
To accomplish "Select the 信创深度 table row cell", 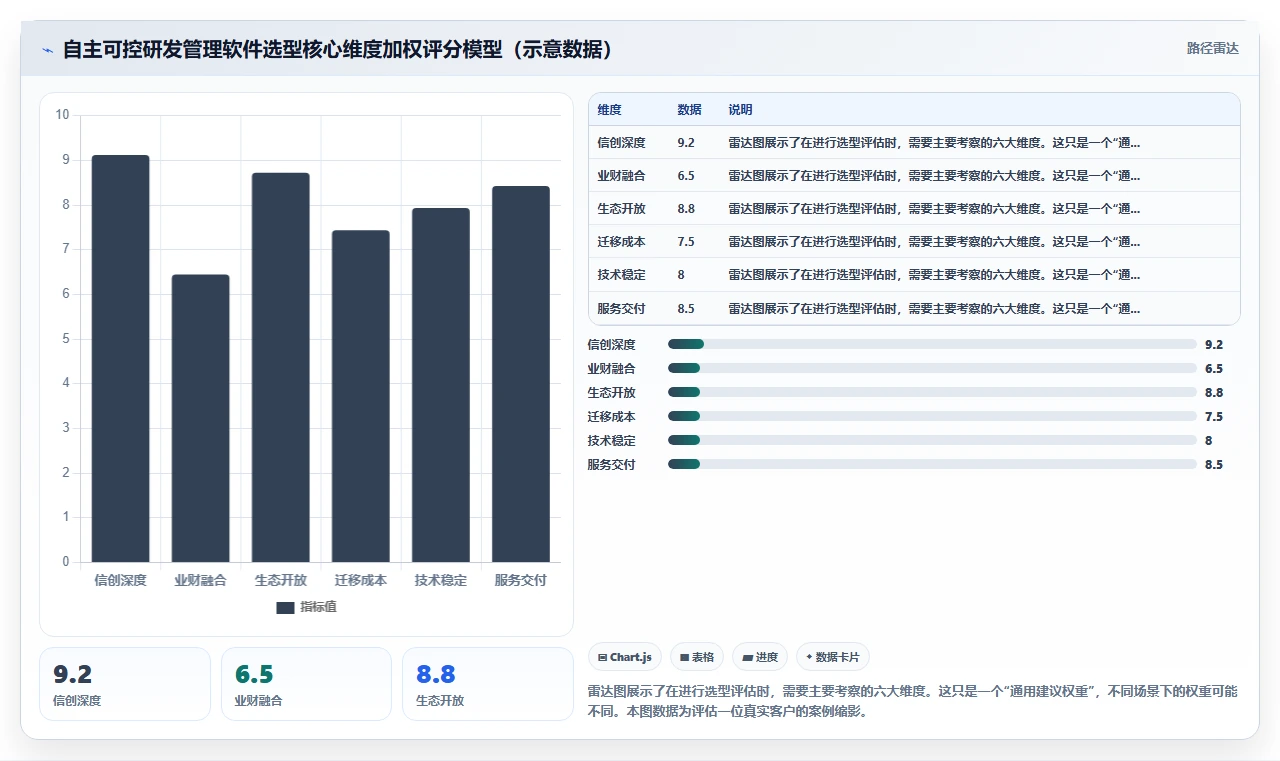I will (x=621, y=143).
